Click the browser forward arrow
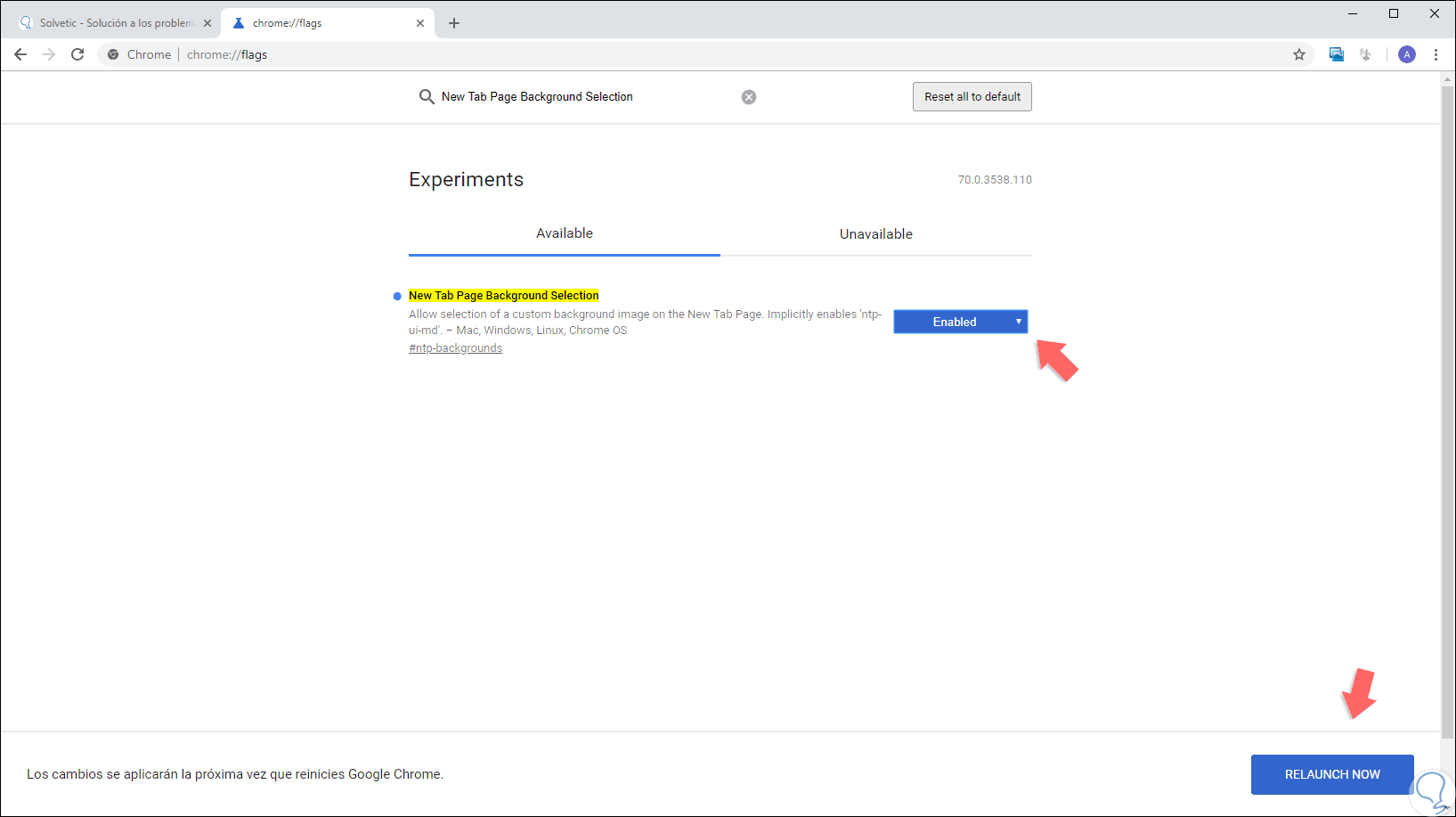The image size is (1456, 817). [49, 54]
